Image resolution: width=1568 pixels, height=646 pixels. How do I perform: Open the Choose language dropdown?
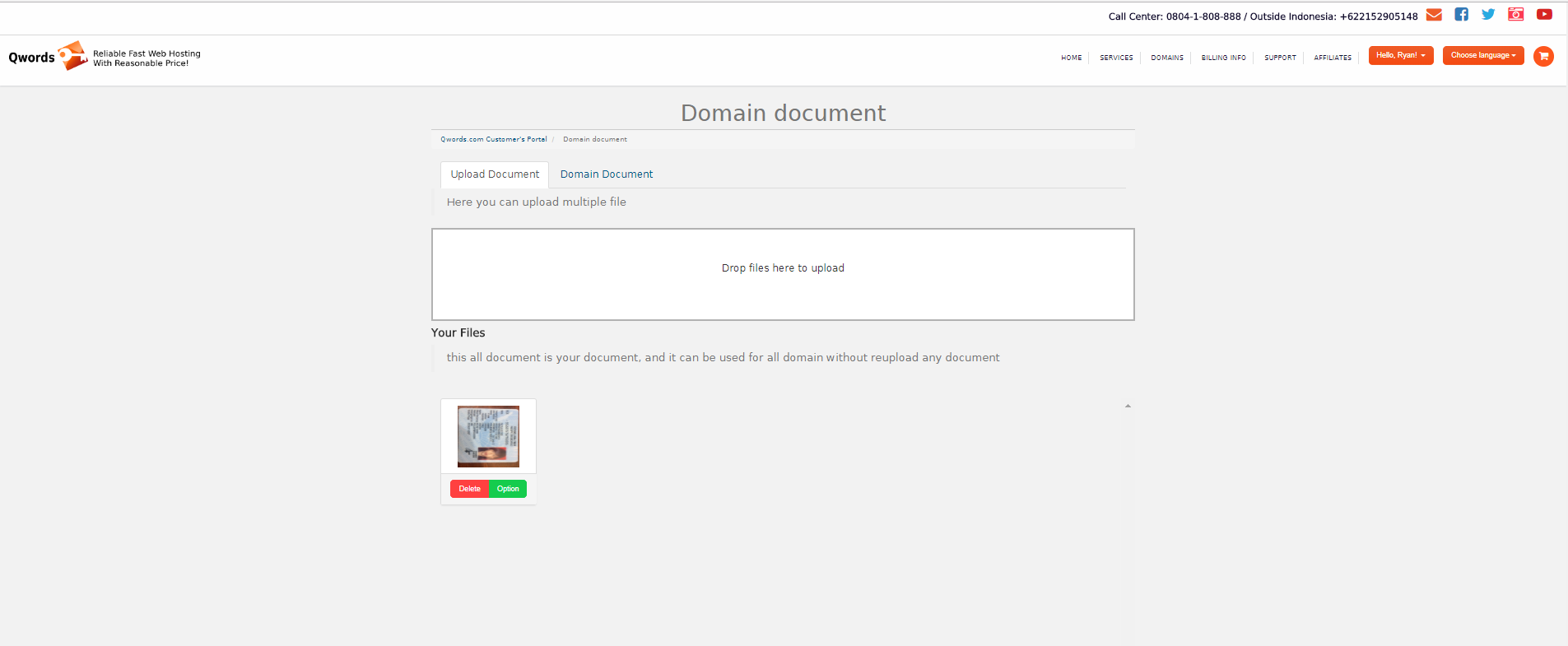1482,55
